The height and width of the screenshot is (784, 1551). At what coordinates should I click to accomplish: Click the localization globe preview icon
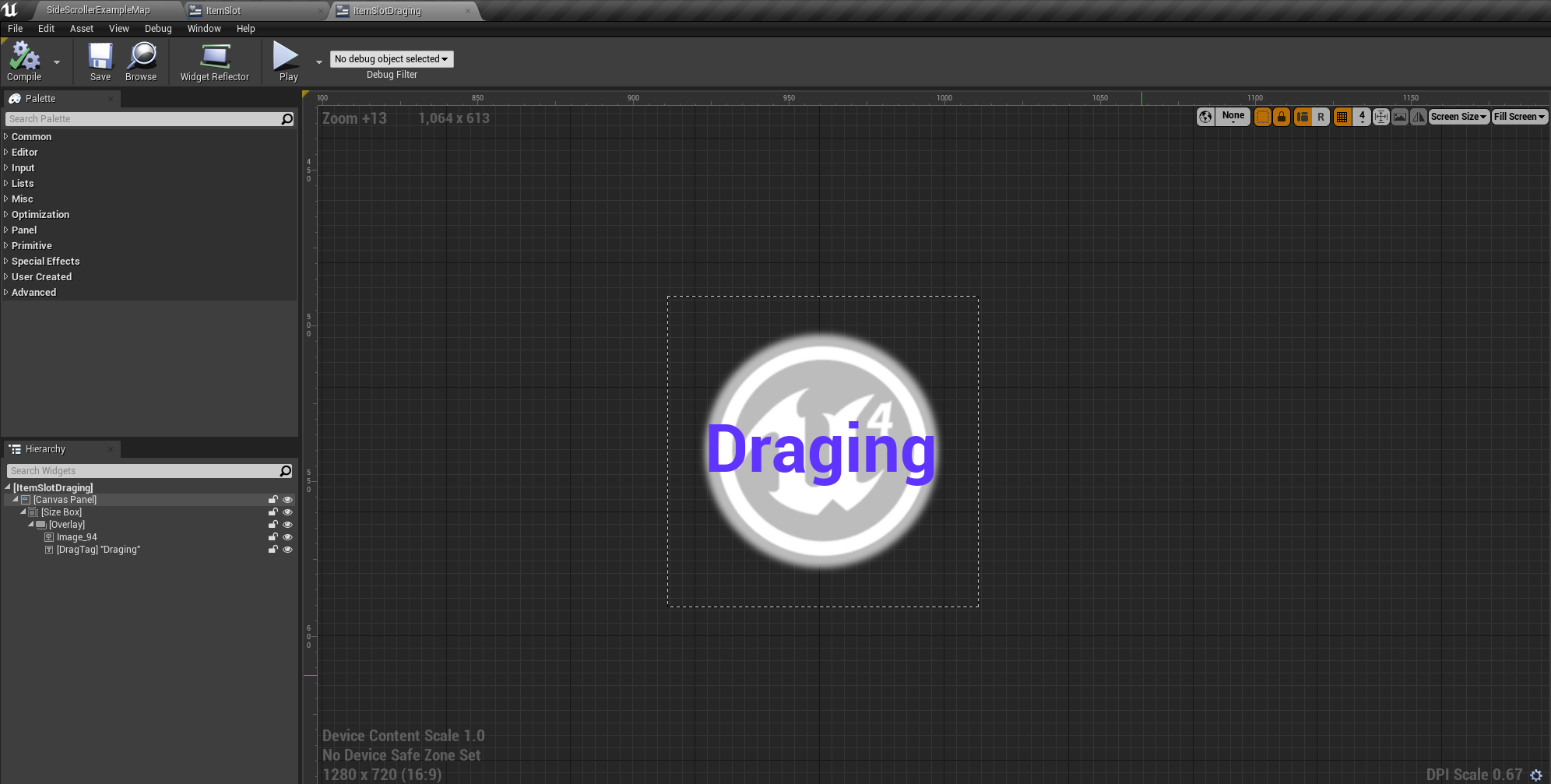[x=1205, y=117]
